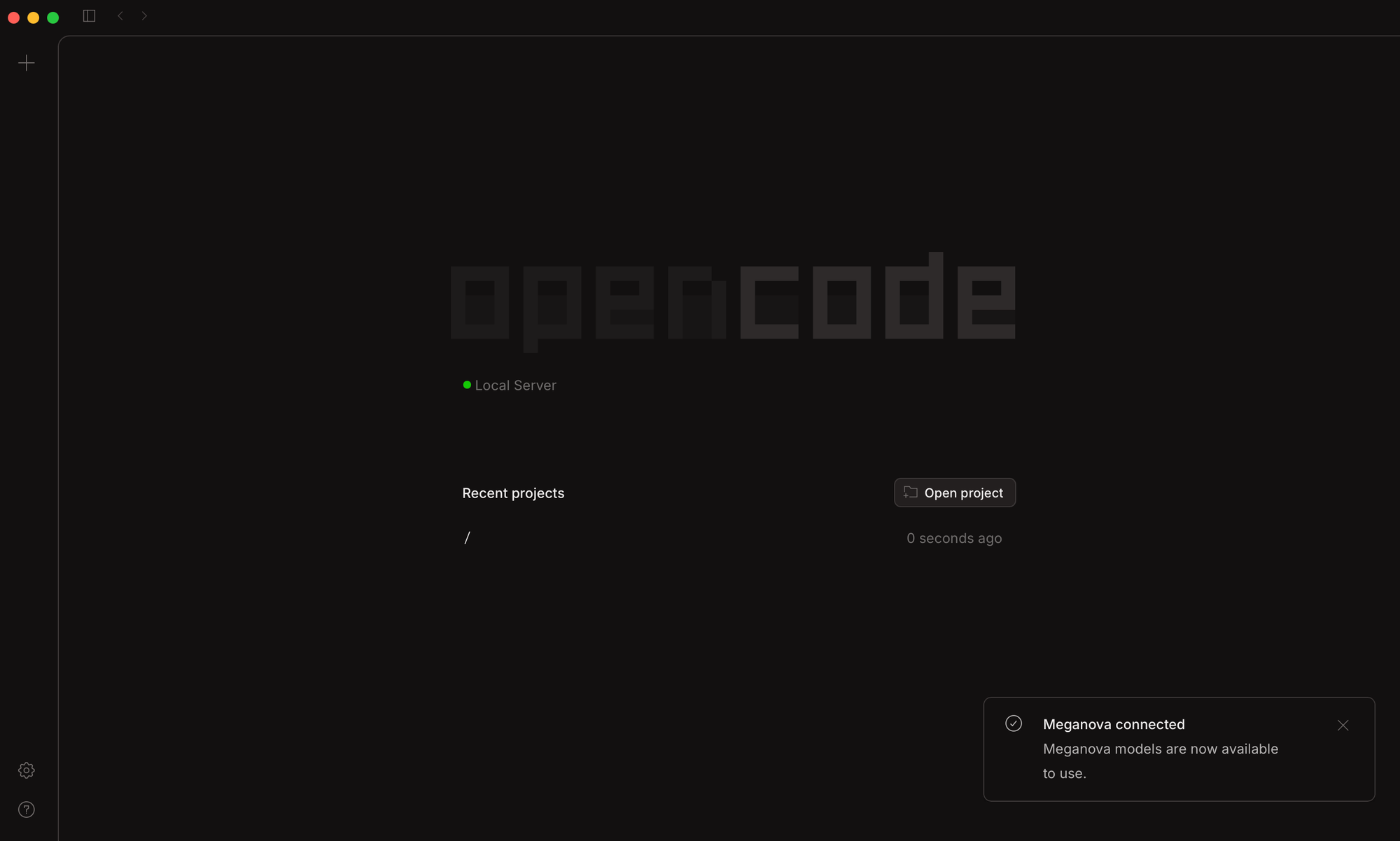This screenshot has width=1400, height=841.
Task: Click the Open project button
Action: pos(955,493)
